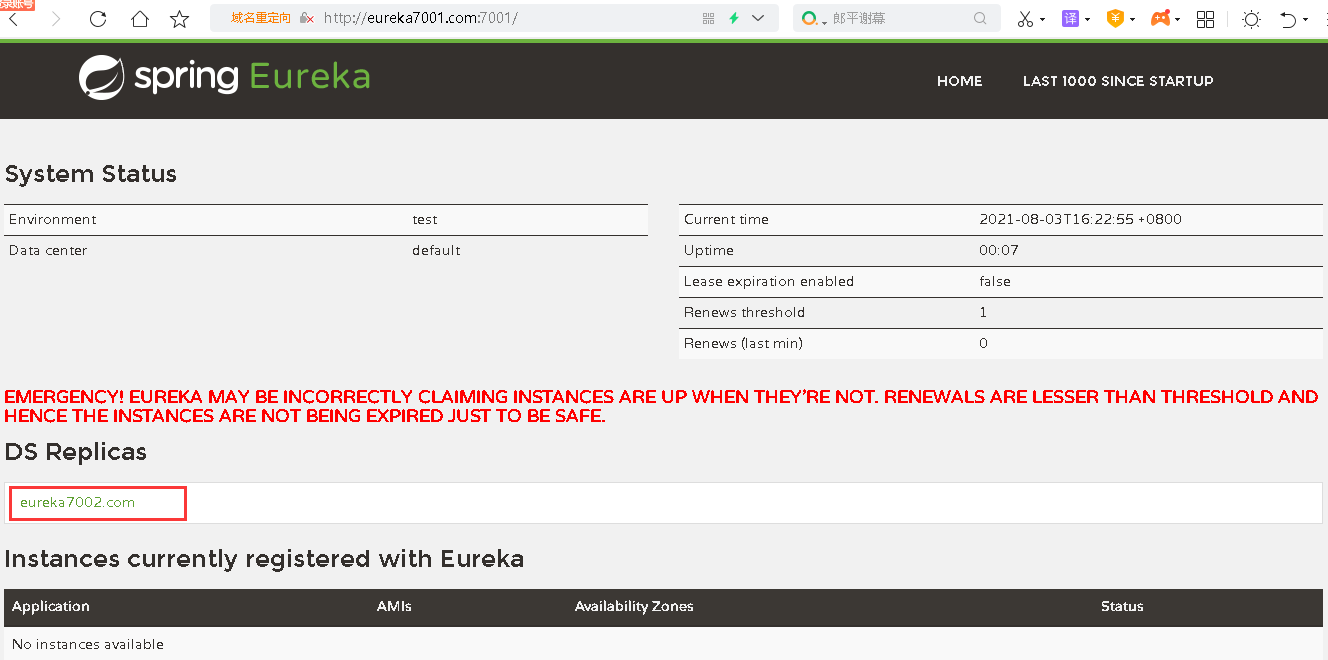
Task: Click the search box with Chinese placeholder
Action: (896, 18)
